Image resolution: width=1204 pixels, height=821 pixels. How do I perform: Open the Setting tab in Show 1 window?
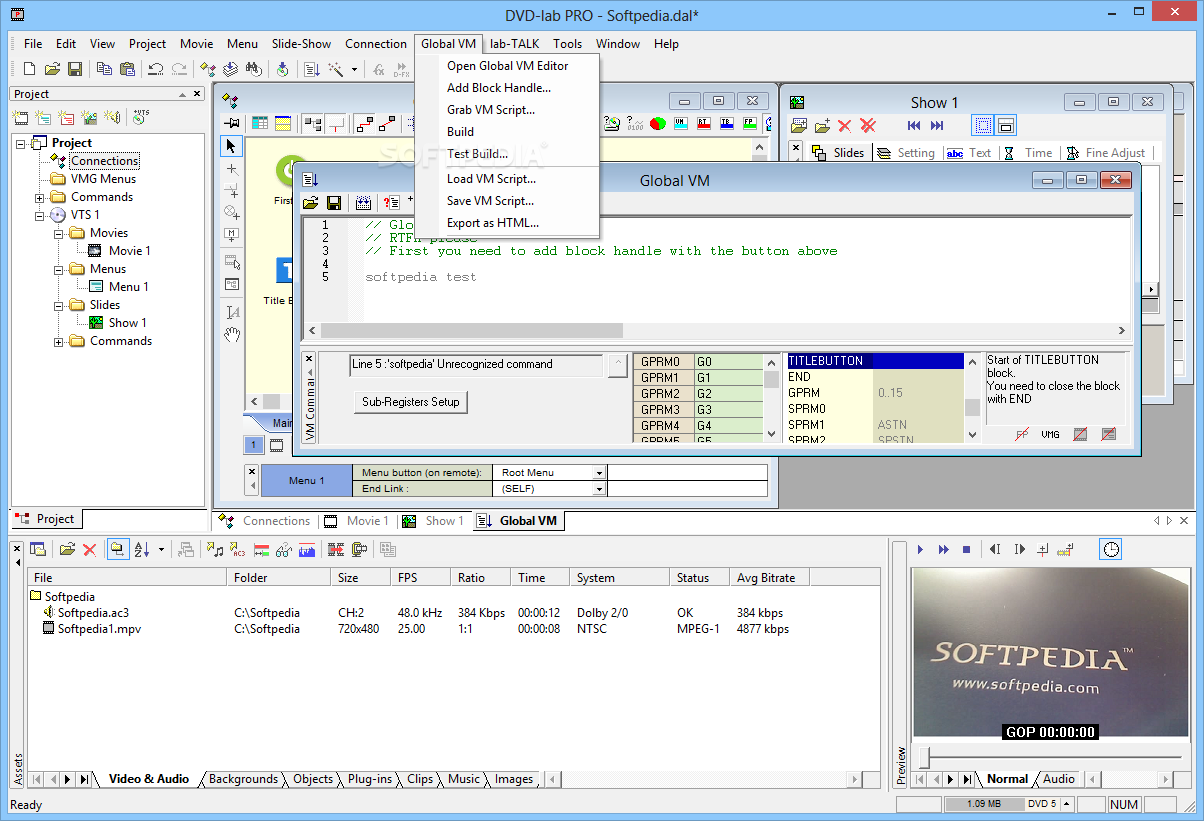tap(906, 153)
